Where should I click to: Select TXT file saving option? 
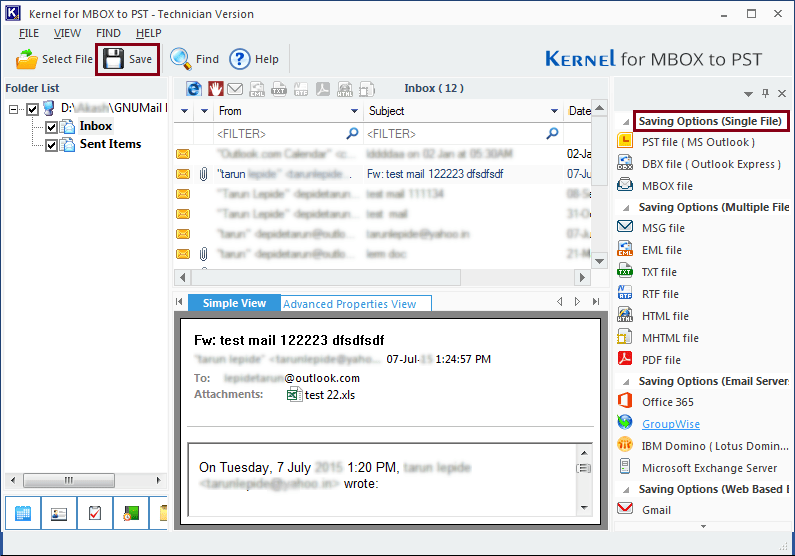[x=659, y=272]
